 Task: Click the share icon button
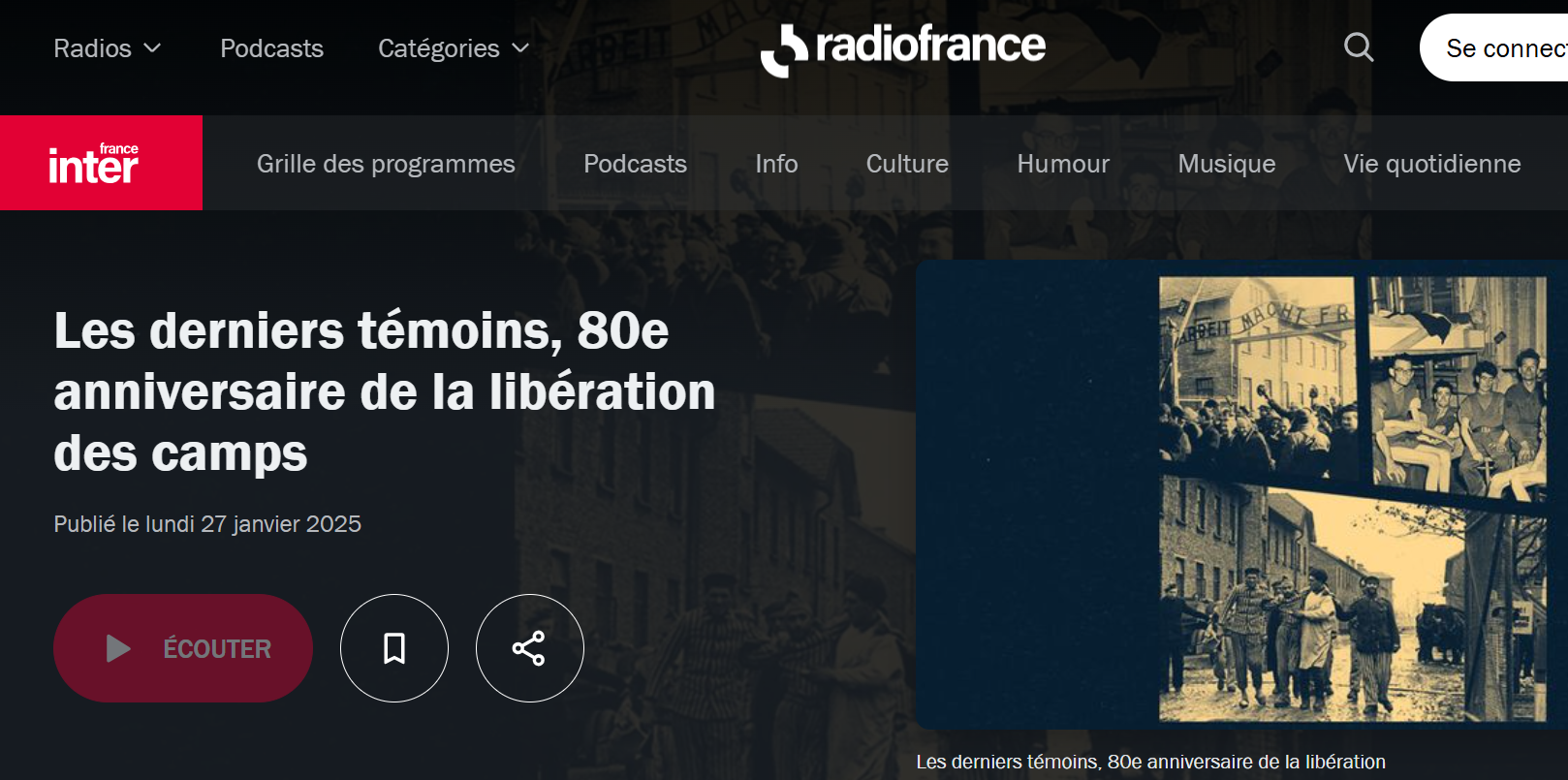tap(529, 648)
